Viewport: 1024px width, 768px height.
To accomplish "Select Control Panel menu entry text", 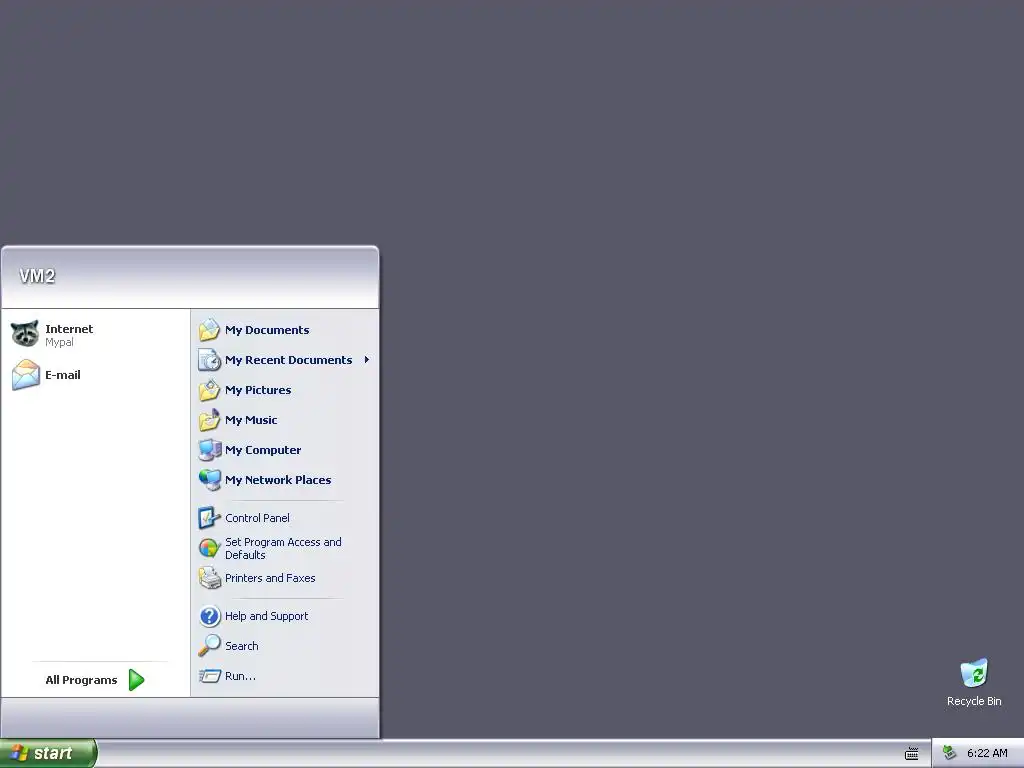I will coord(257,518).
